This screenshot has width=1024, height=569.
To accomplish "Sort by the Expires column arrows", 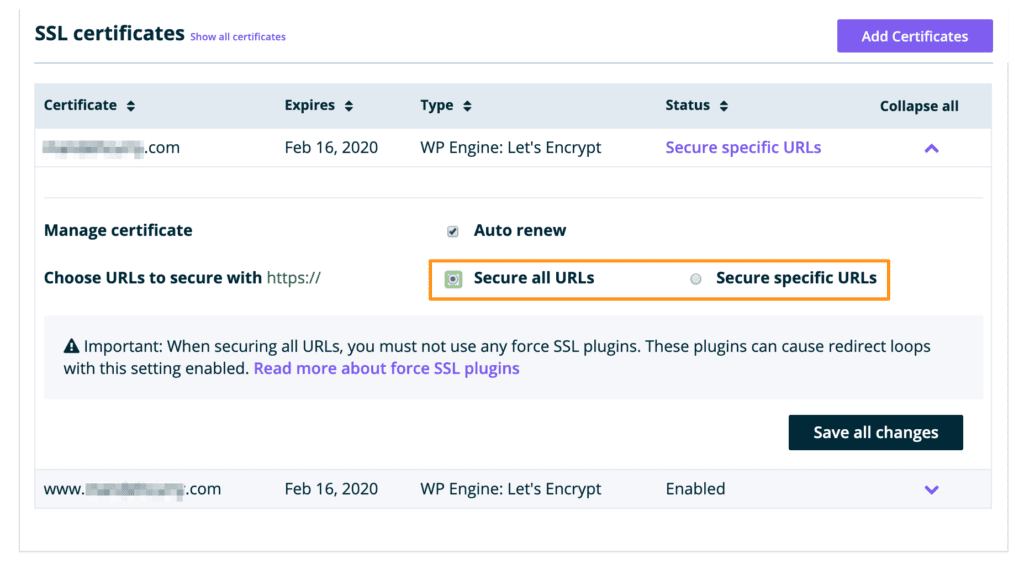I will 348,106.
